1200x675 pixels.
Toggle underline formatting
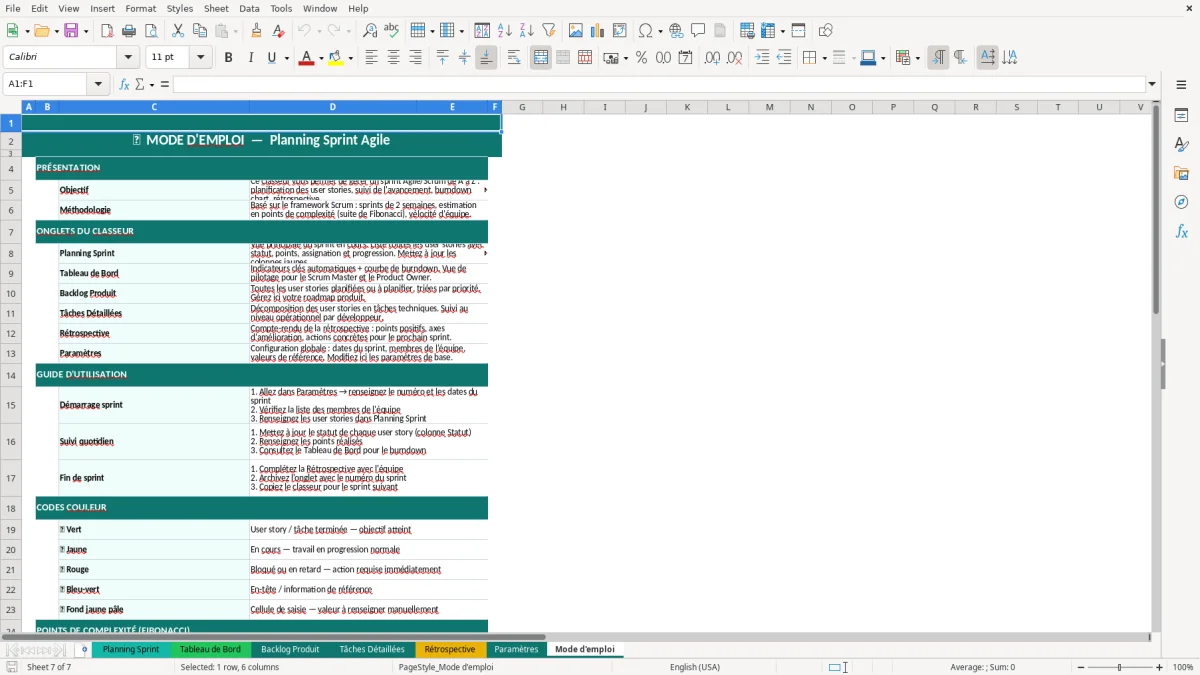pyautogui.click(x=271, y=58)
